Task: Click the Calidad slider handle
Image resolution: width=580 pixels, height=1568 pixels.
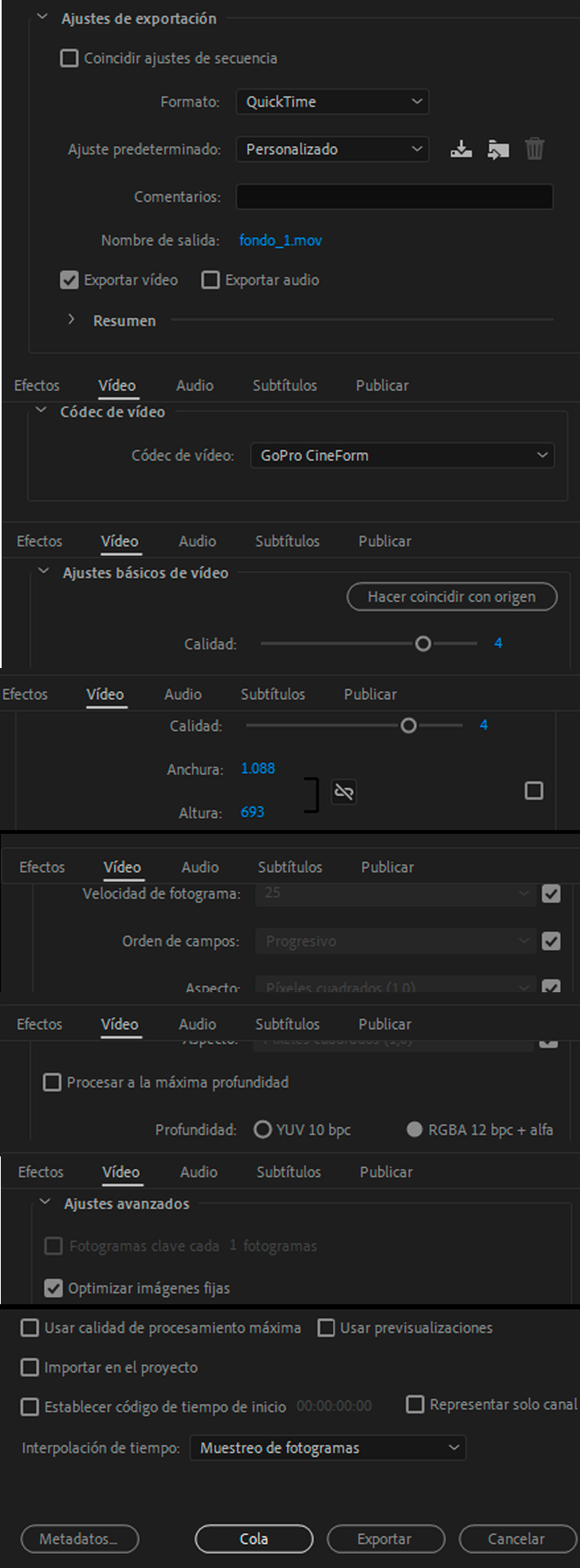Action: click(x=423, y=644)
